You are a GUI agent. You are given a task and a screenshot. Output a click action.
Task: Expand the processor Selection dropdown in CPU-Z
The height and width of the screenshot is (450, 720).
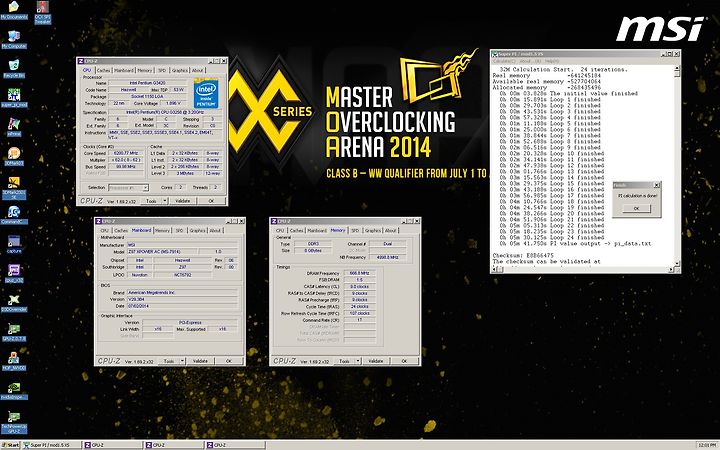[145, 187]
